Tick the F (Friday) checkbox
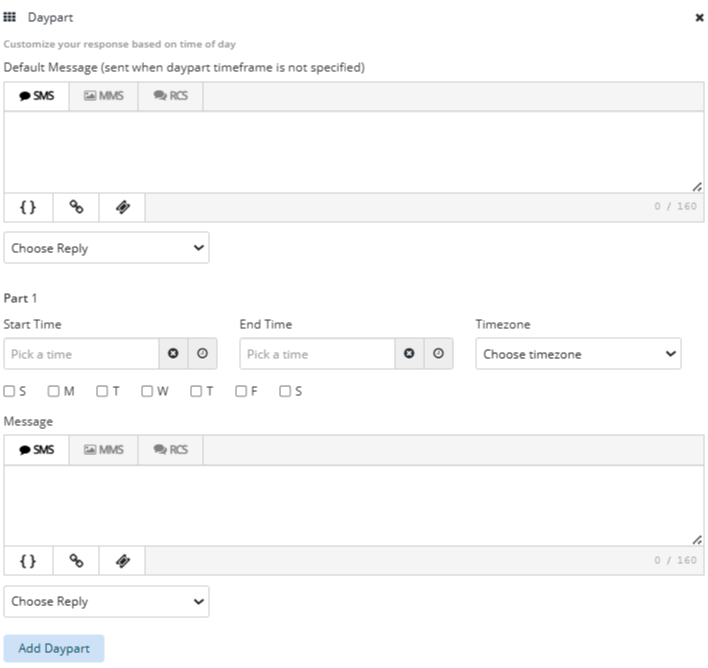This screenshot has height=668, width=708. 241,391
